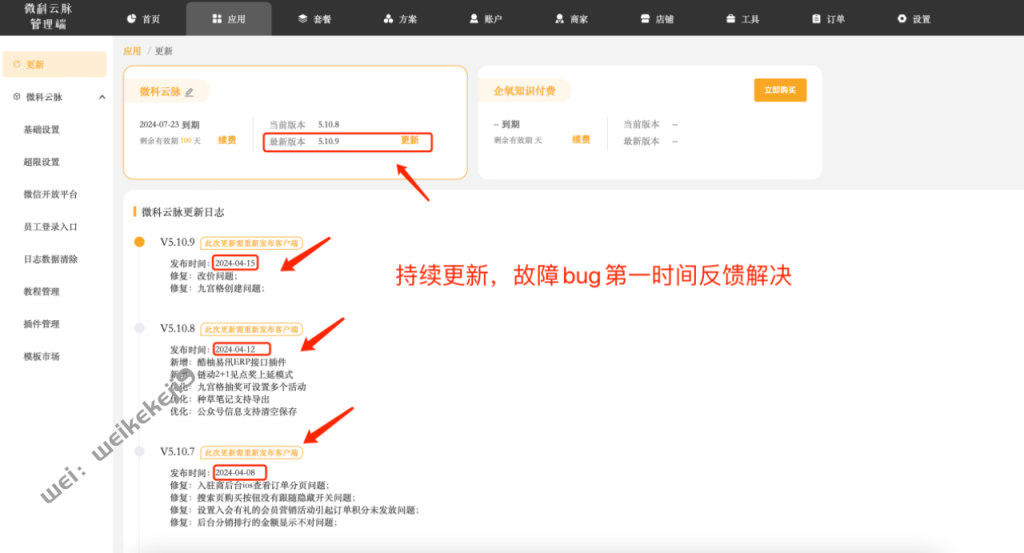Image resolution: width=1024 pixels, height=553 pixels.
Task: Click the V5.10.9 version heading
Action: point(178,242)
